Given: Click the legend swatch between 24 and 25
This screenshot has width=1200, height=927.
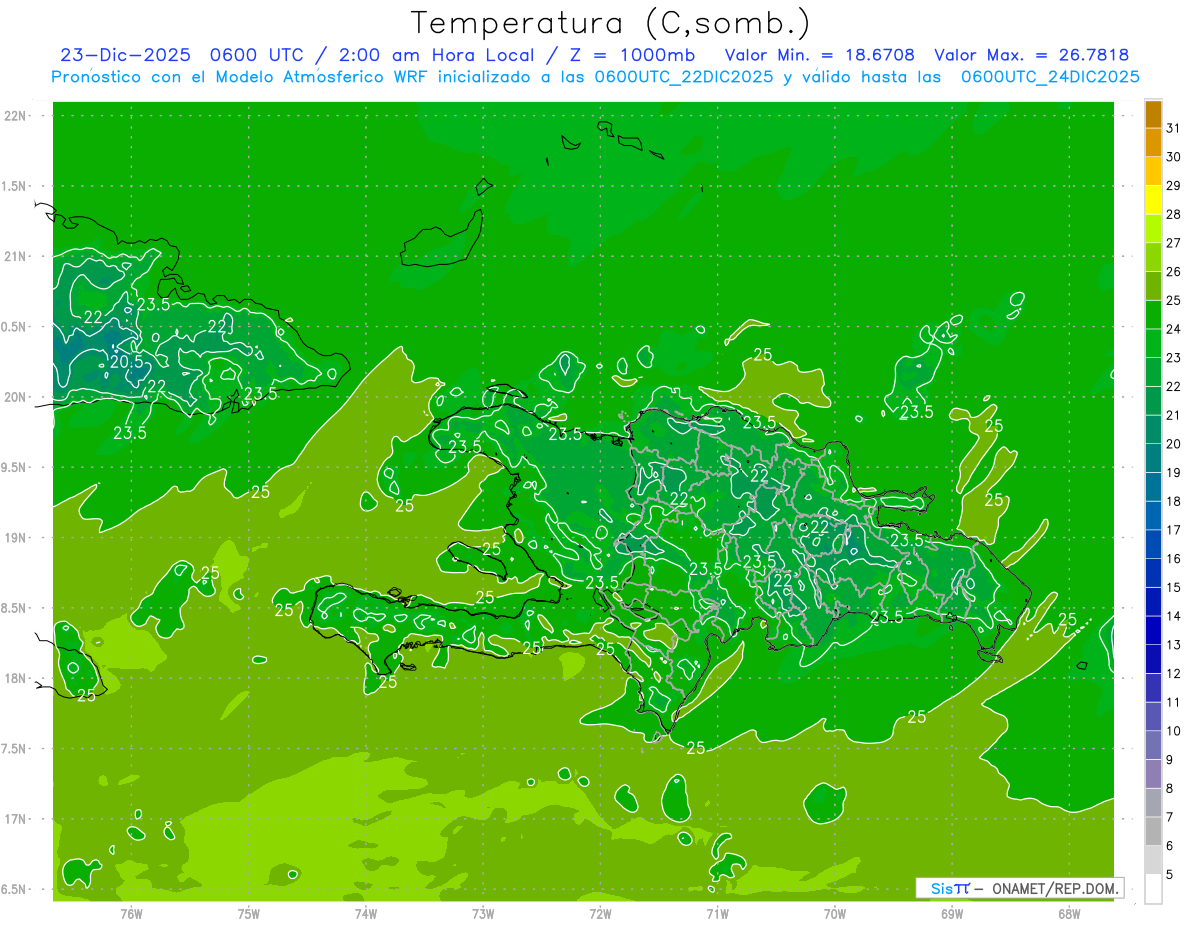Looking at the screenshot, I should tap(1153, 315).
